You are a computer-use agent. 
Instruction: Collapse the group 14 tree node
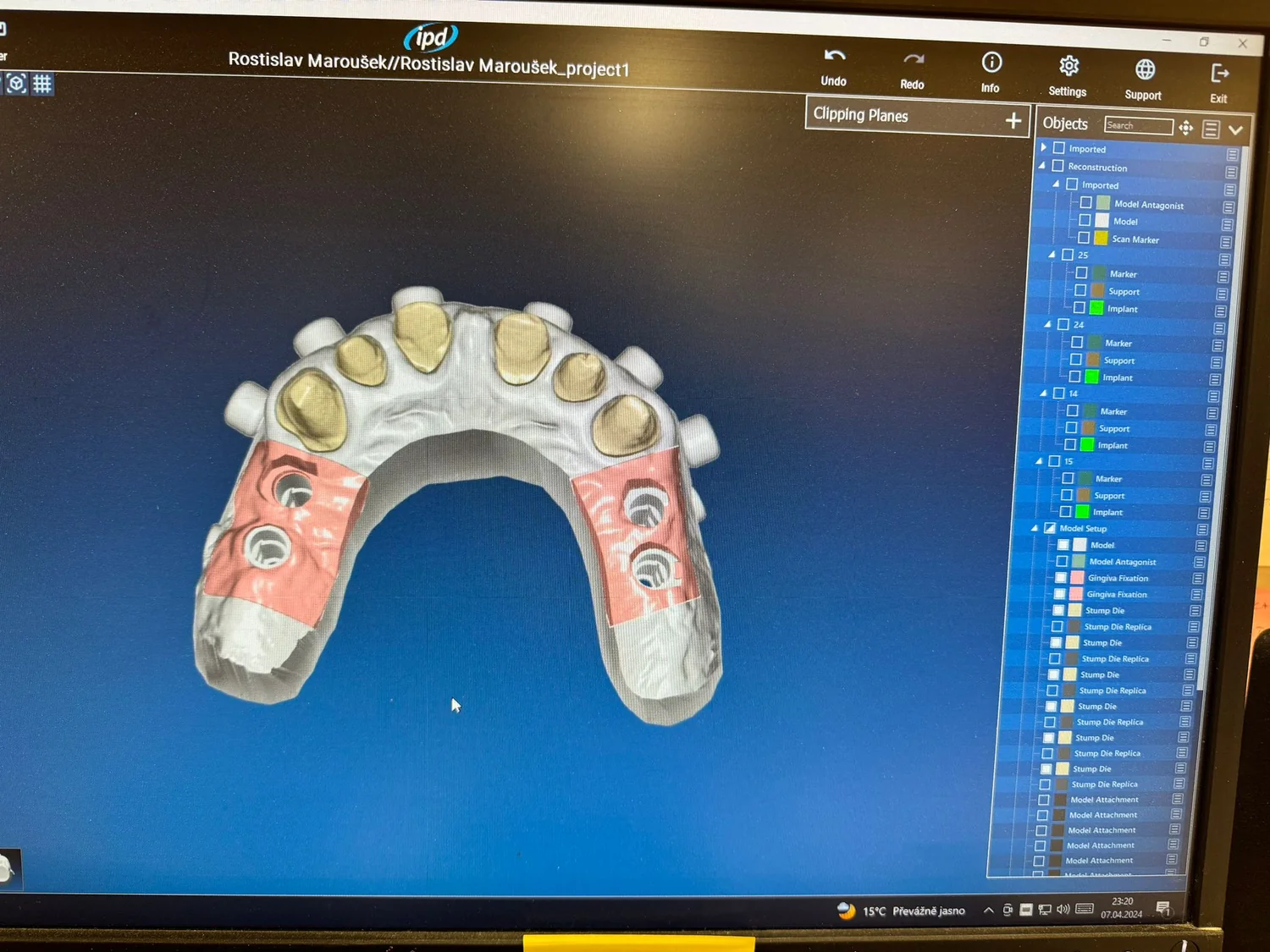[1043, 393]
